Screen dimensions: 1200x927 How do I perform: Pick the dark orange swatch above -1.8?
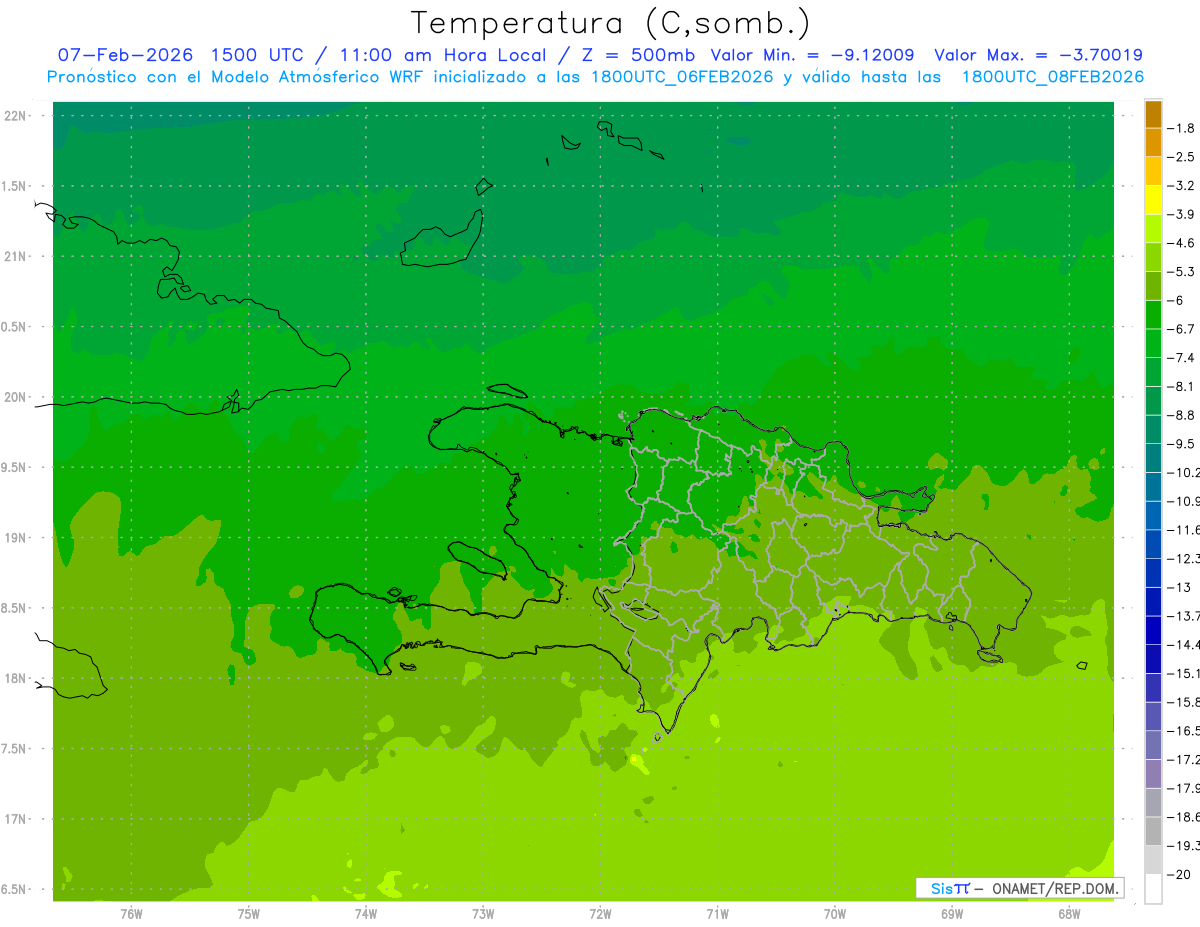tap(1153, 114)
